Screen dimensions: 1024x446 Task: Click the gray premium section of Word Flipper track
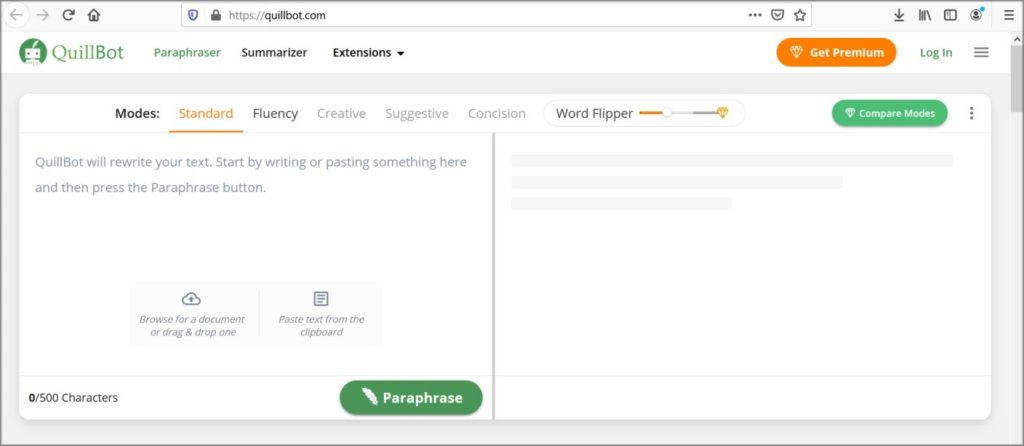pos(705,113)
